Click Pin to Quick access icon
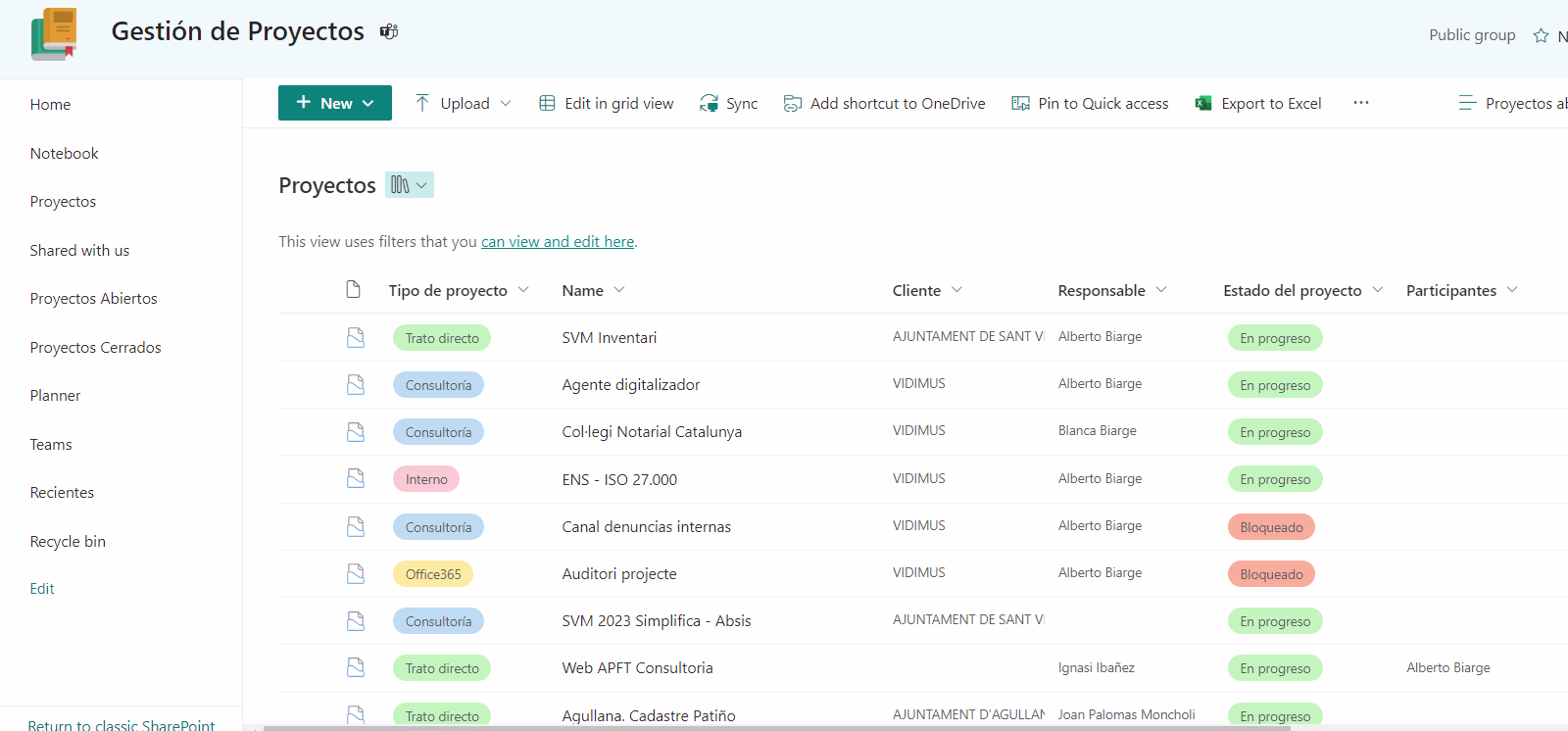This screenshot has height=731, width=1568. (x=1020, y=103)
